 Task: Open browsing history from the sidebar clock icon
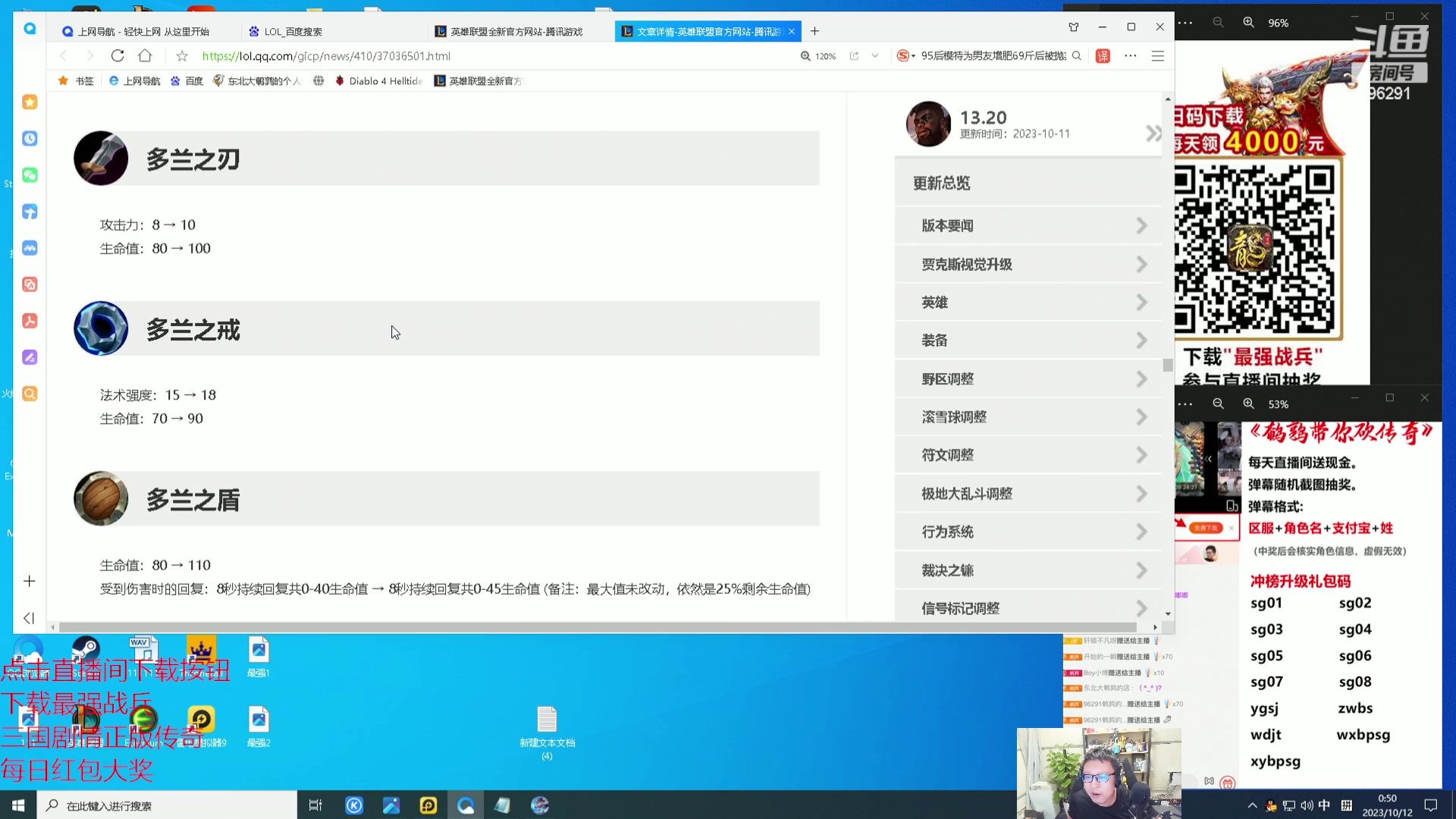30,139
